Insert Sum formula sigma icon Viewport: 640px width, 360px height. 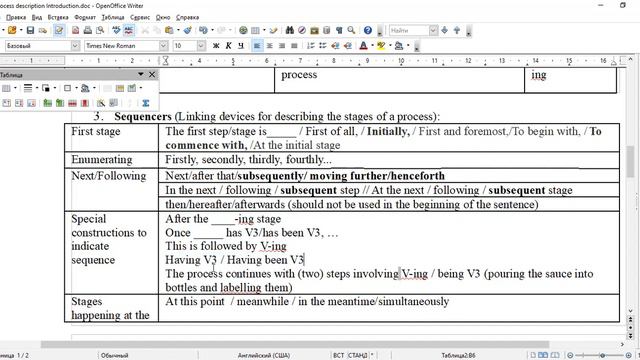[146, 103]
